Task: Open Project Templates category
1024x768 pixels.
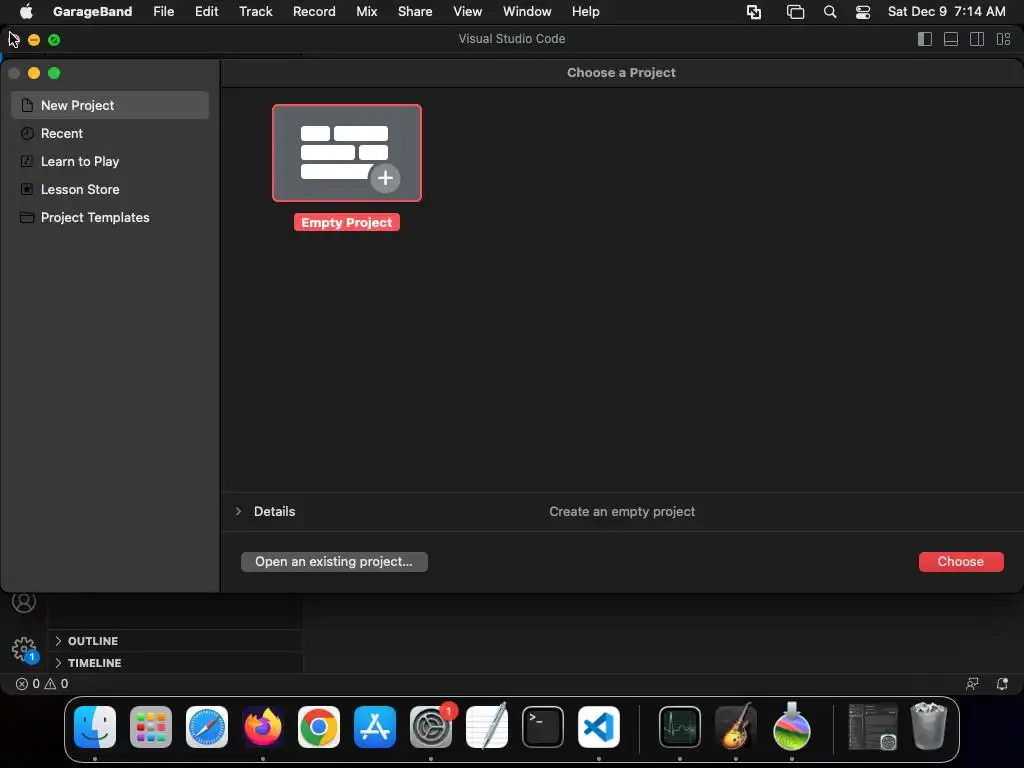Action: click(110, 217)
